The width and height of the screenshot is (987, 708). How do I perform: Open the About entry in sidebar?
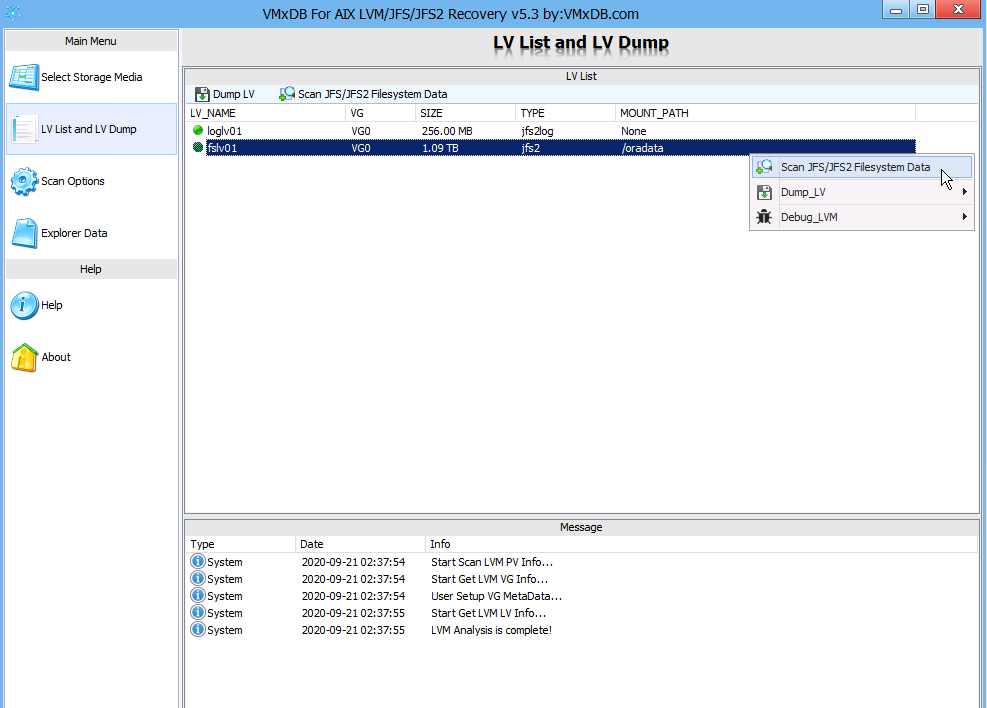click(91, 357)
